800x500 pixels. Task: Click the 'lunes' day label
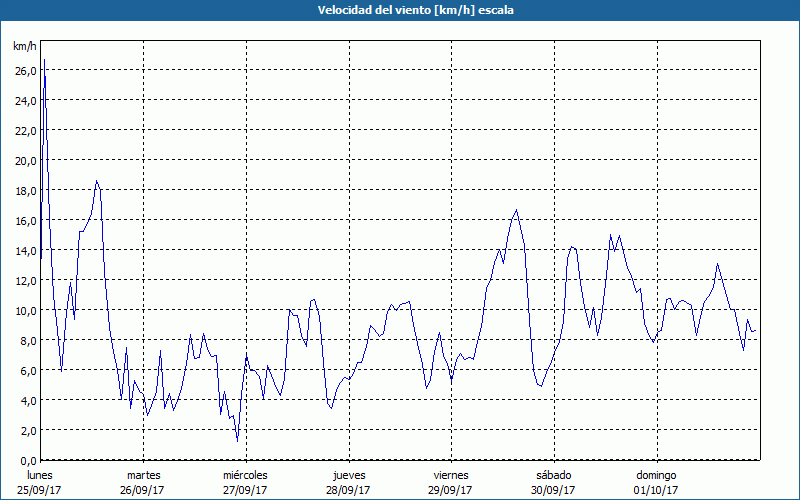40,475
